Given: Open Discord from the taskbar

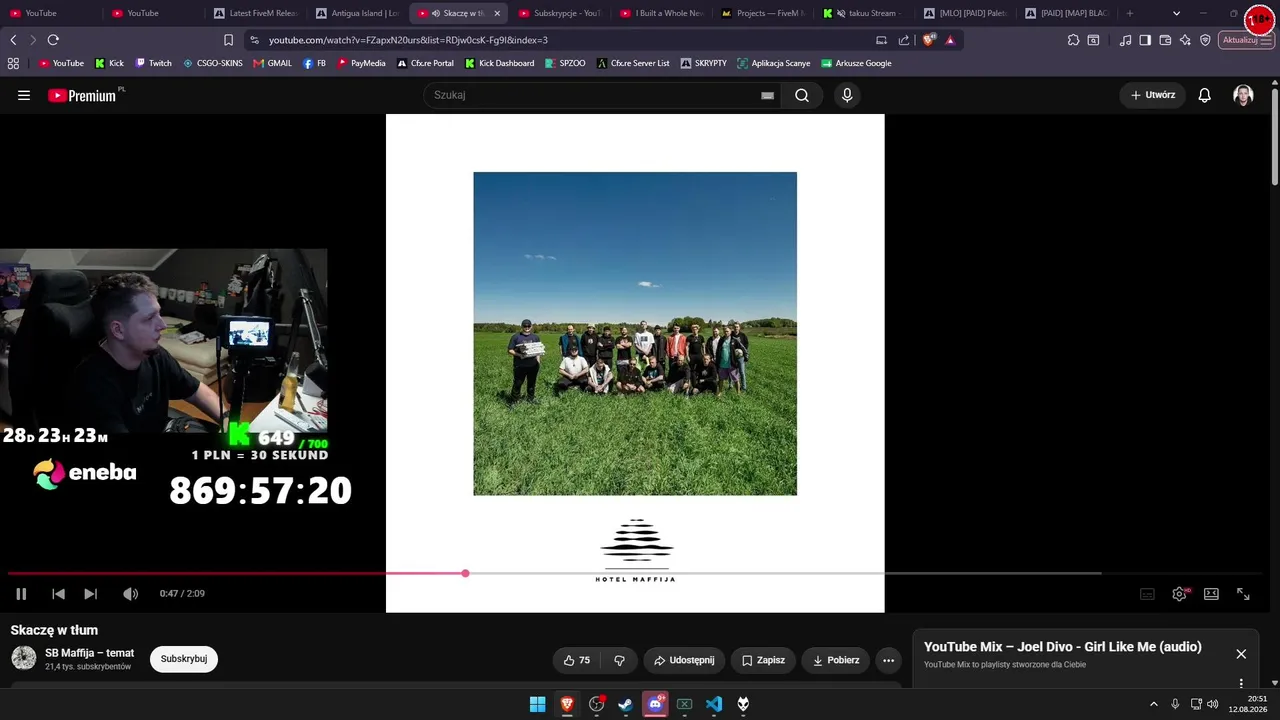Looking at the screenshot, I should (x=656, y=704).
